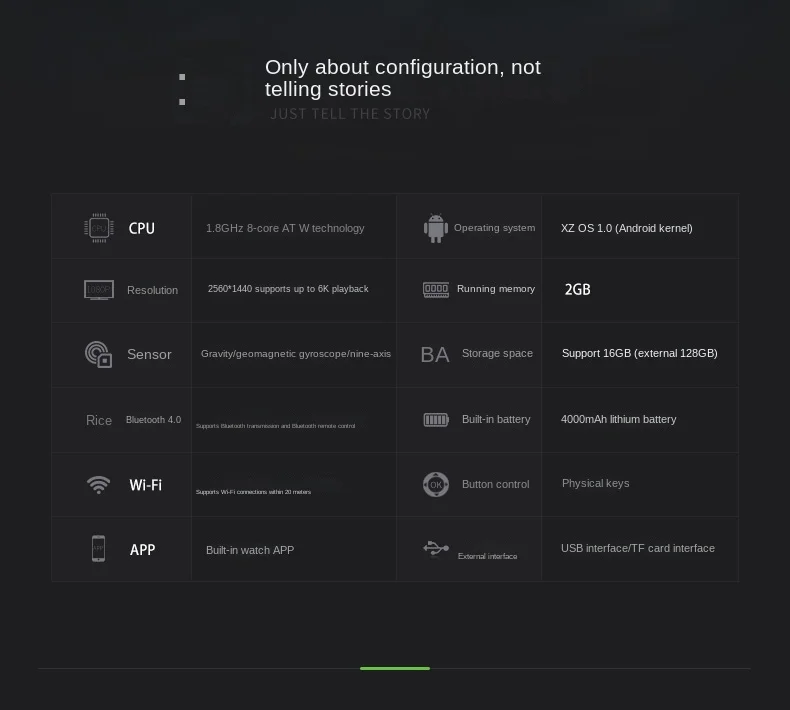Screen dimensions: 790x710
Task: Click the "Only about configuration" heading
Action: point(402,78)
